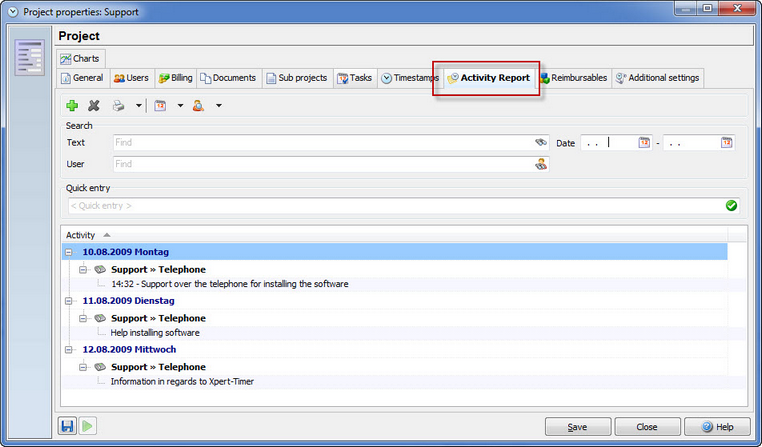Image resolution: width=762 pixels, height=447 pixels.
Task: Select 'Information in regards to Xpert-Timer' entry
Action: pyautogui.click(x=182, y=381)
